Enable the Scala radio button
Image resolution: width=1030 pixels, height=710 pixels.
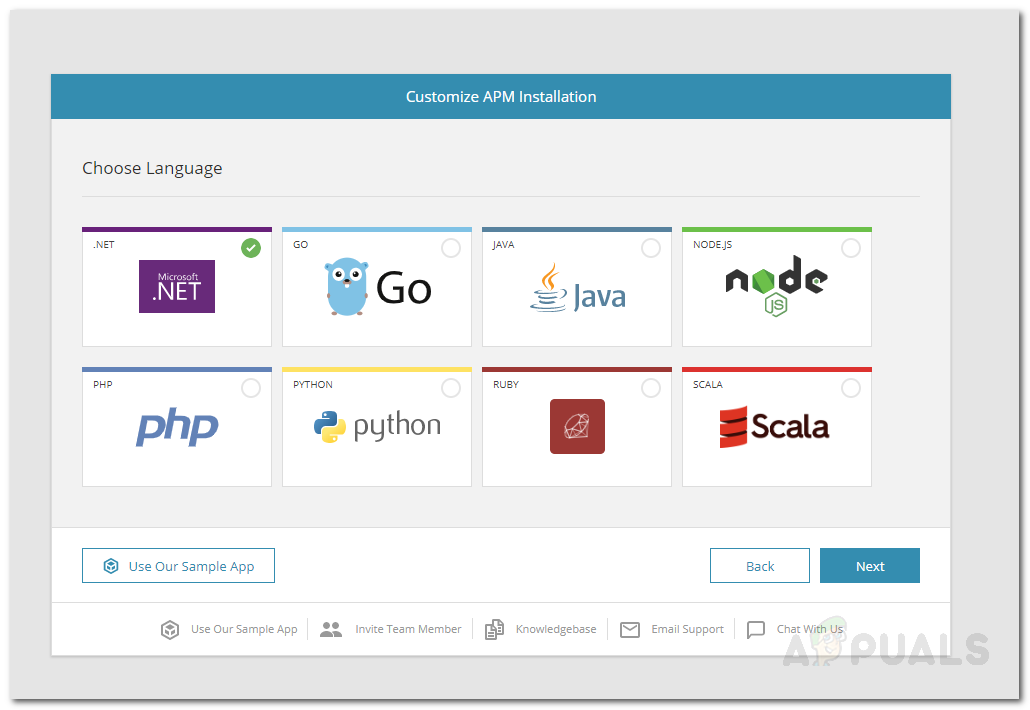point(851,388)
